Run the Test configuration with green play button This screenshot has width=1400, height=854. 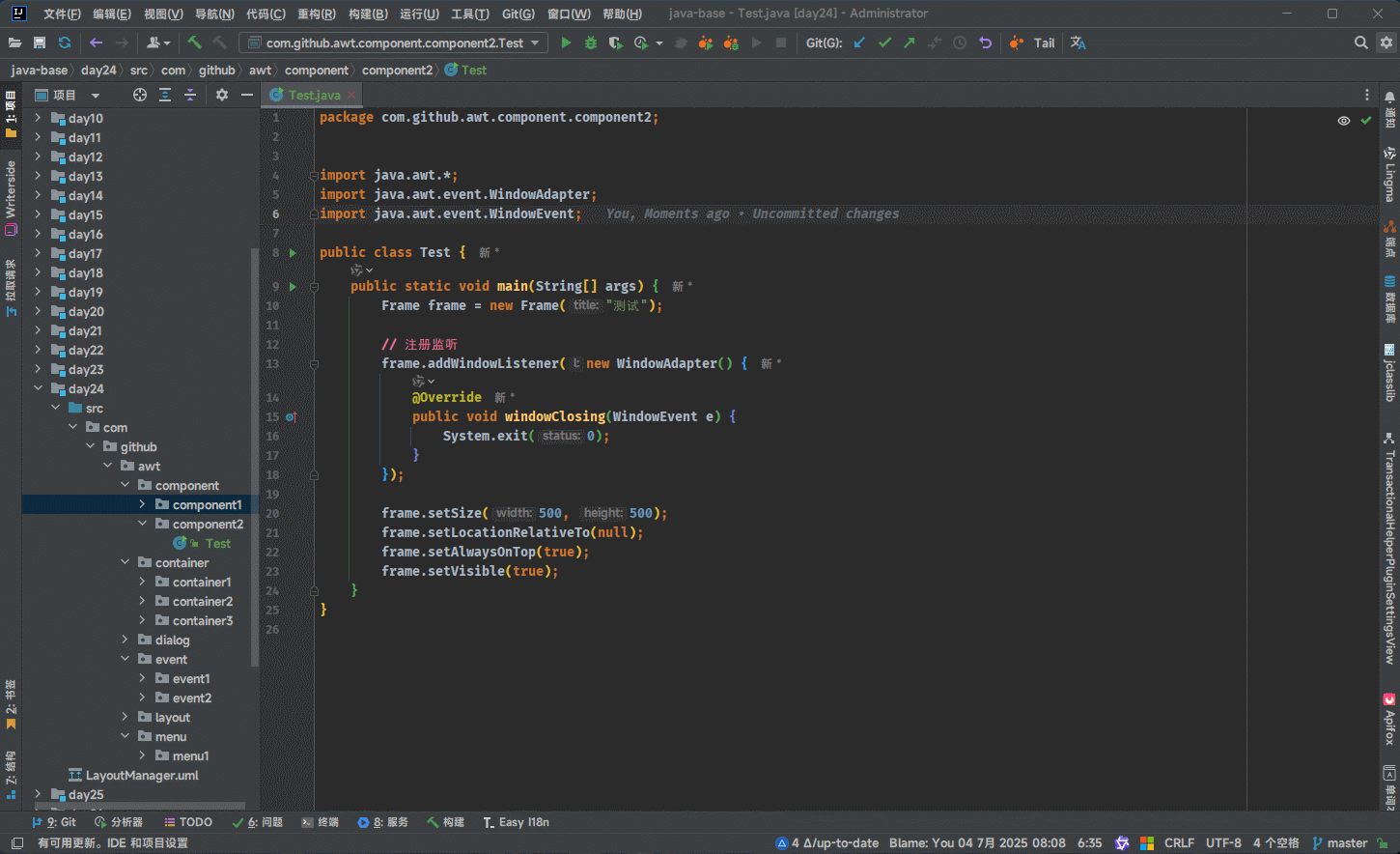tap(566, 43)
